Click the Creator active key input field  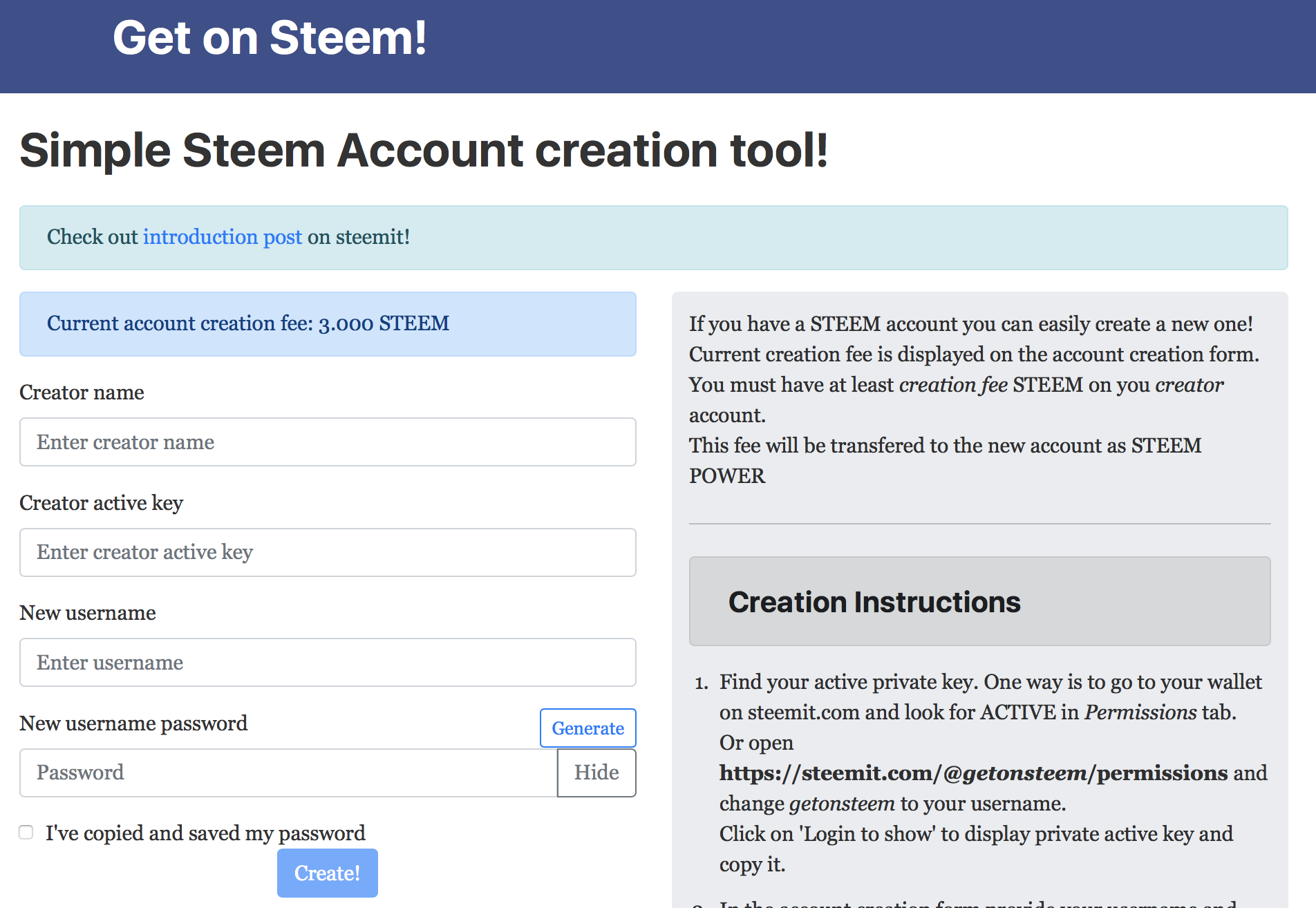tap(328, 552)
